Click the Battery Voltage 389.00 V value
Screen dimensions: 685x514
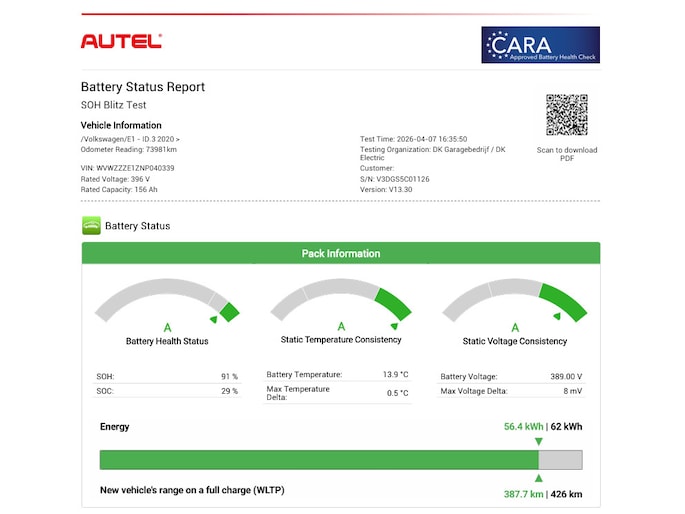(x=567, y=377)
